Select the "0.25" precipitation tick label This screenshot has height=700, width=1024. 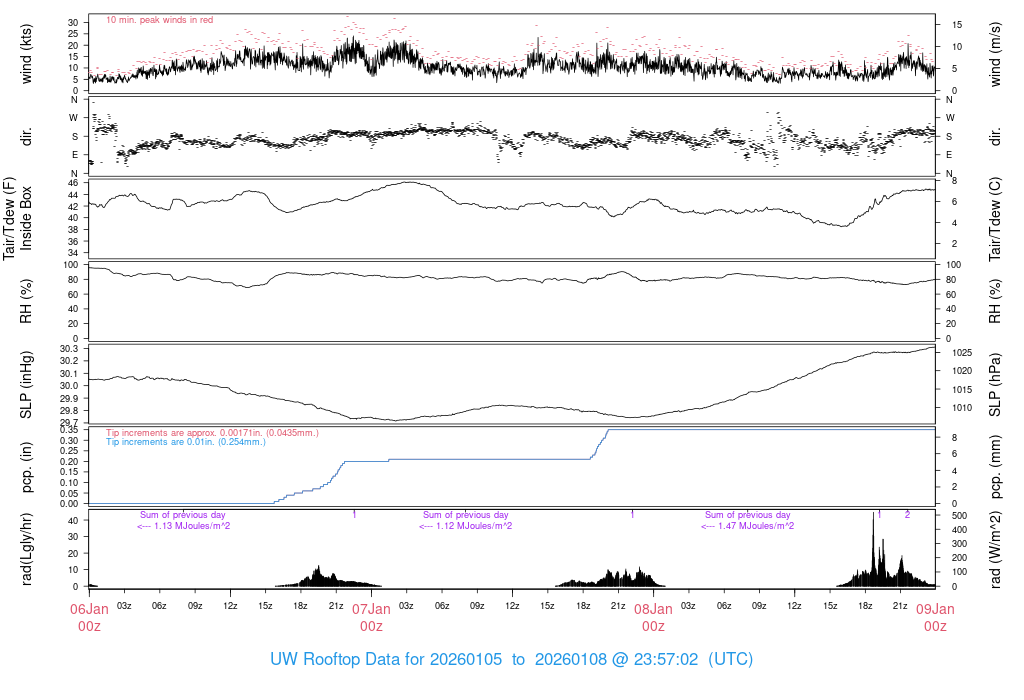coord(69,451)
